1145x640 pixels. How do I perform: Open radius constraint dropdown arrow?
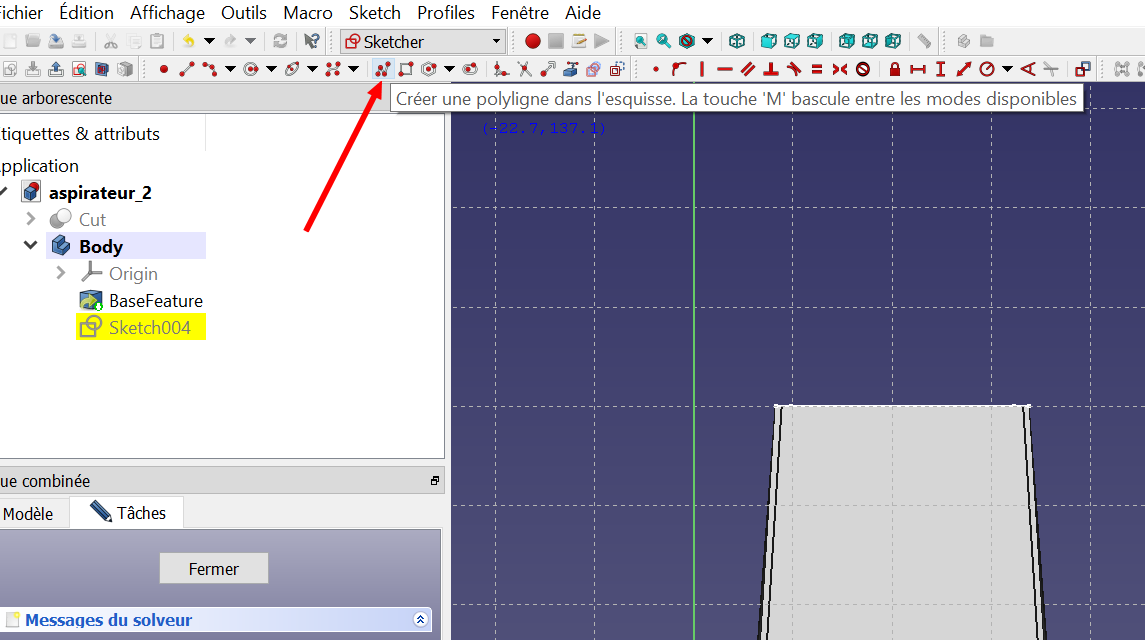[1008, 69]
